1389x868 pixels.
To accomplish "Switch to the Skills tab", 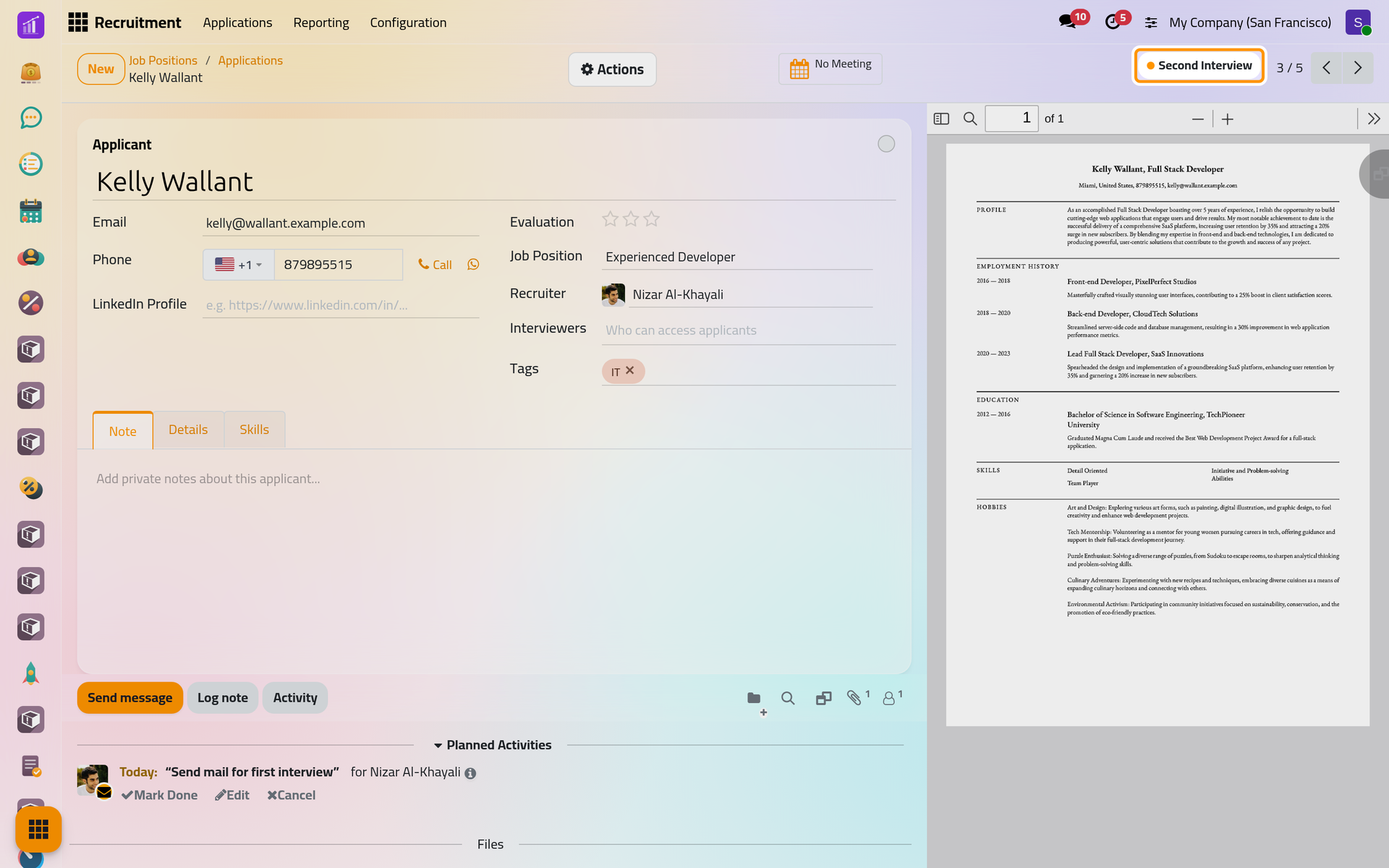I will coord(254,430).
